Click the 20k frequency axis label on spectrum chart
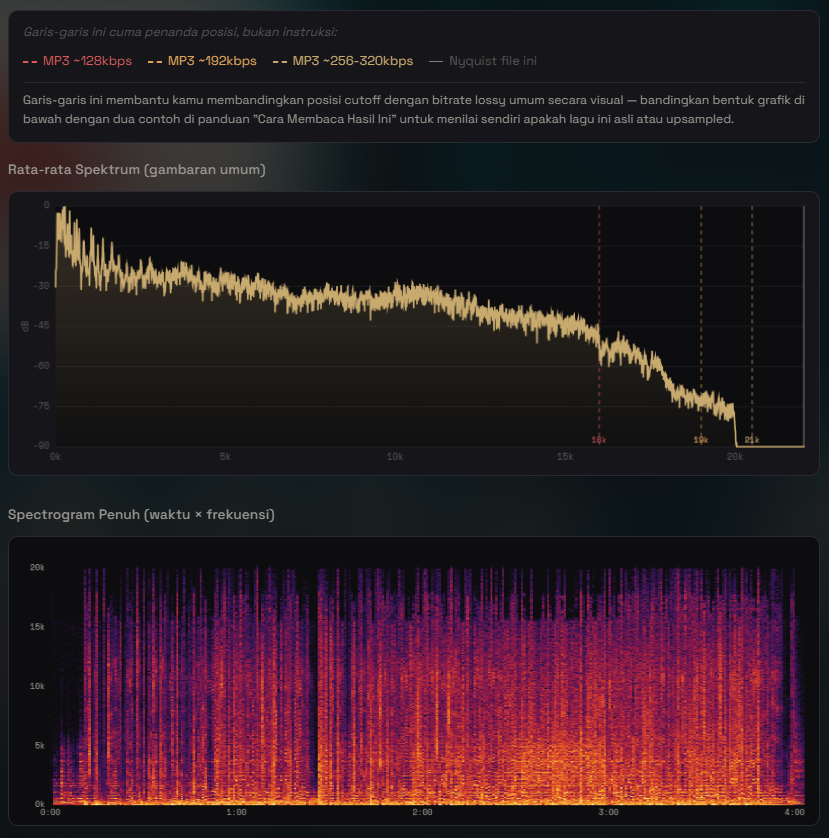The height and width of the screenshot is (838, 829). pos(735,456)
